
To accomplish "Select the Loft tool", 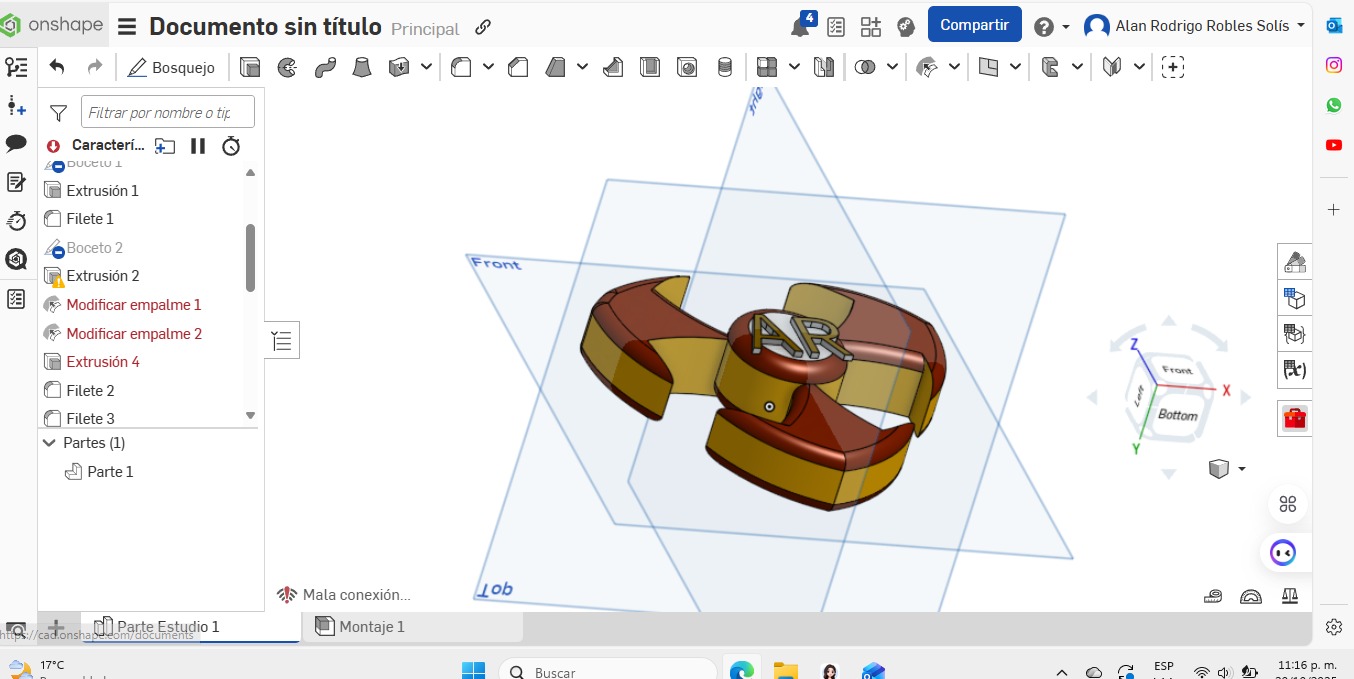I will tap(362, 67).
